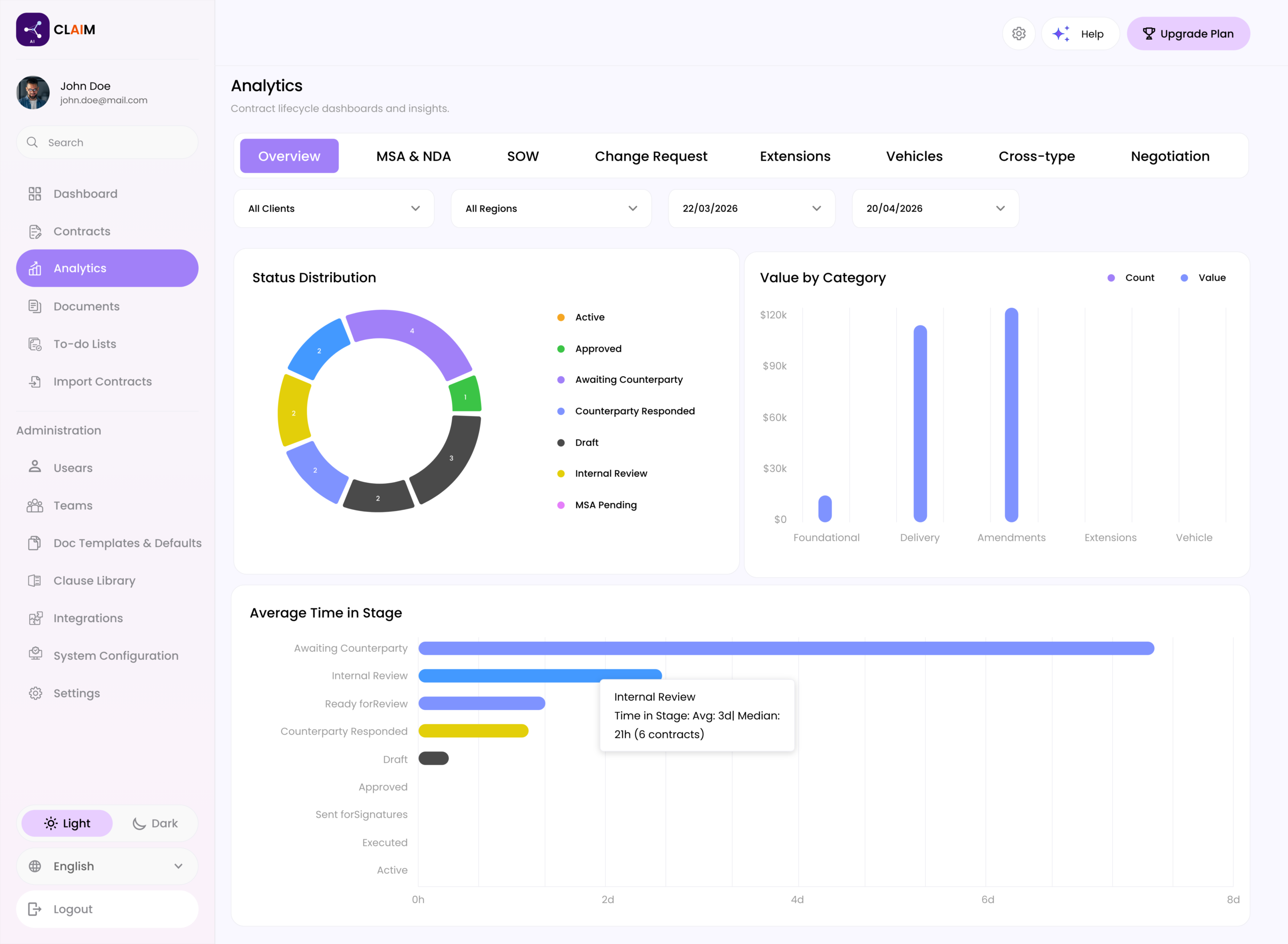1288x944 pixels.
Task: Click the Integrations puzzle icon
Action: (x=35, y=618)
